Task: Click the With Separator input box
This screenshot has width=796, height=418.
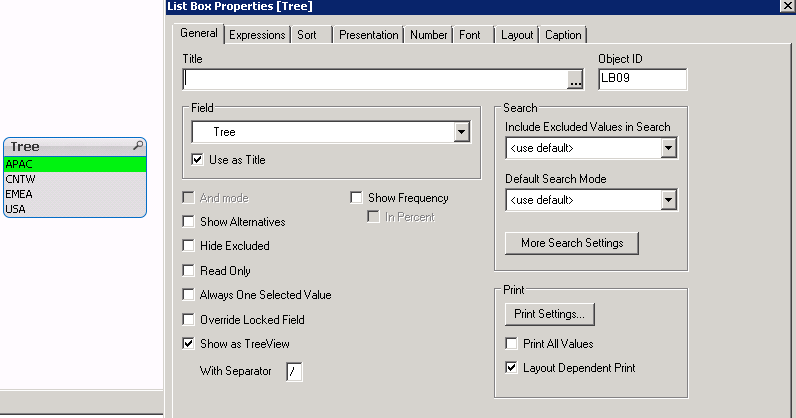Action: point(293,372)
